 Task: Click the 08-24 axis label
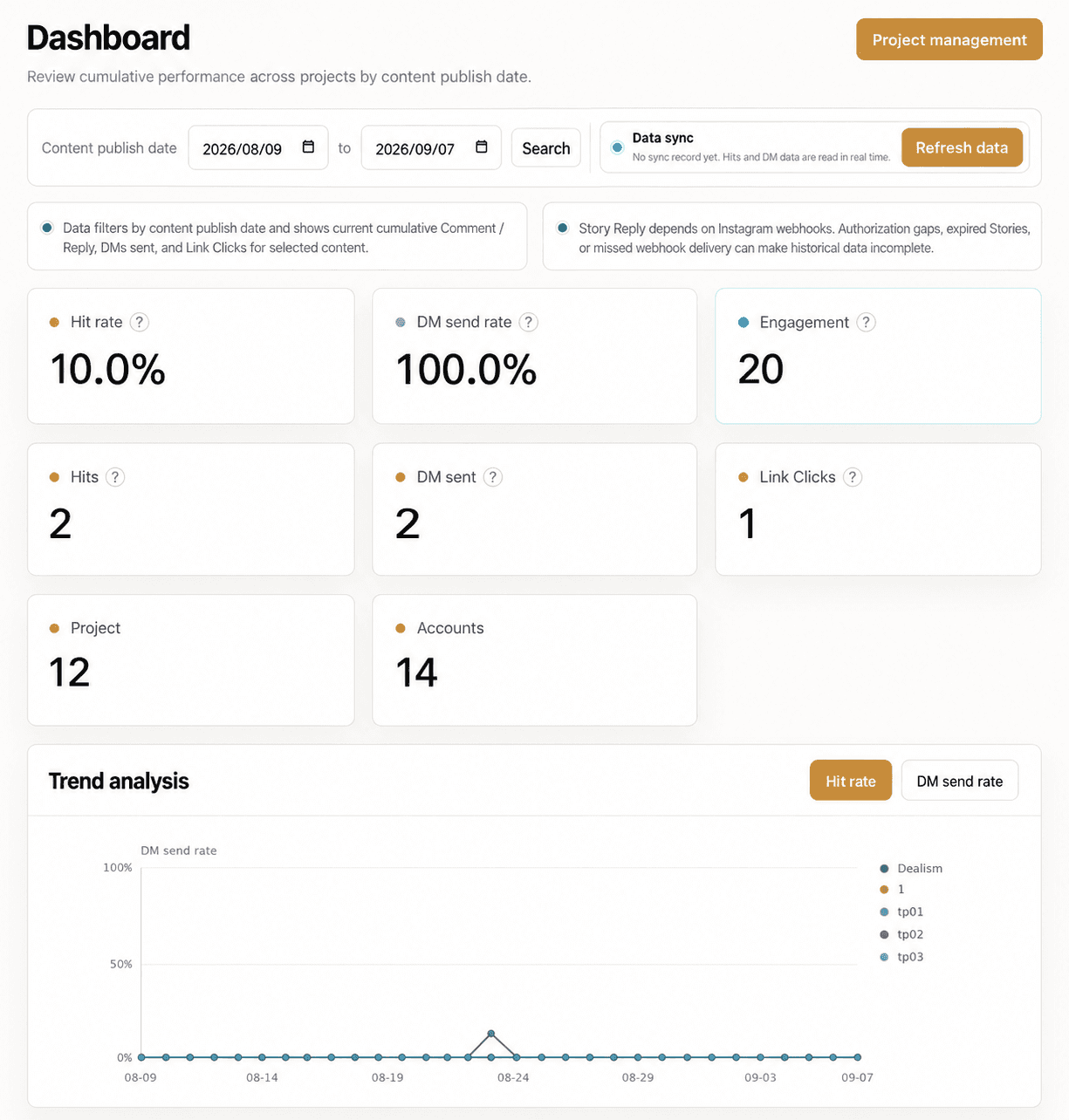513,1077
